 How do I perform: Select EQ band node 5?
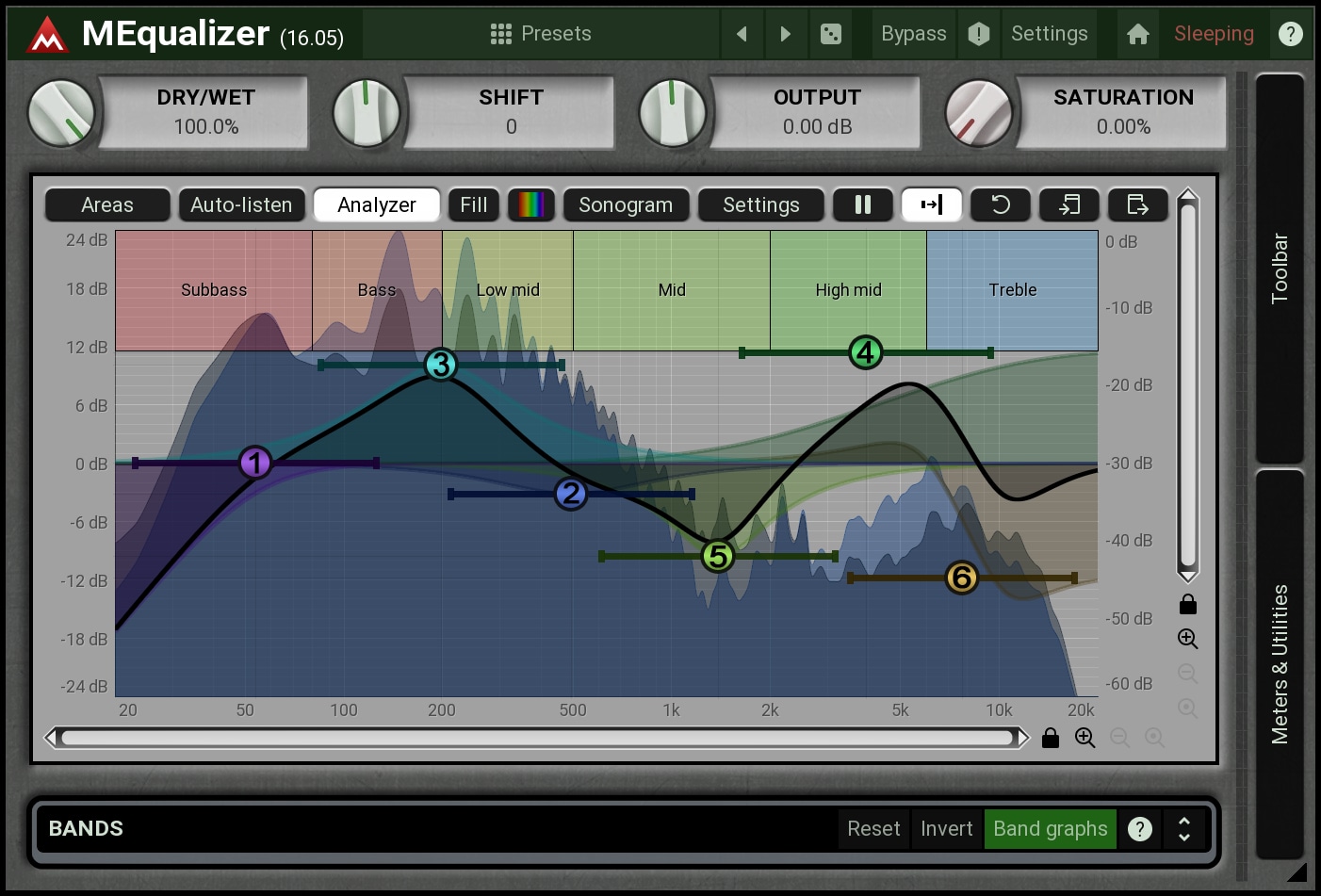coord(718,557)
